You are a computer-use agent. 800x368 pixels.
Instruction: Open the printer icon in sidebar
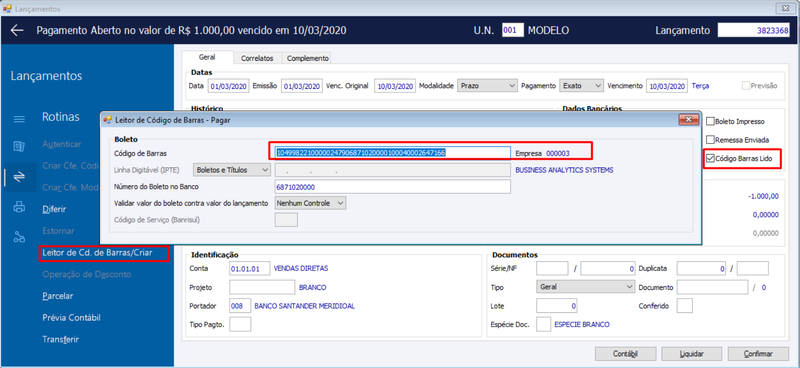tap(19, 207)
